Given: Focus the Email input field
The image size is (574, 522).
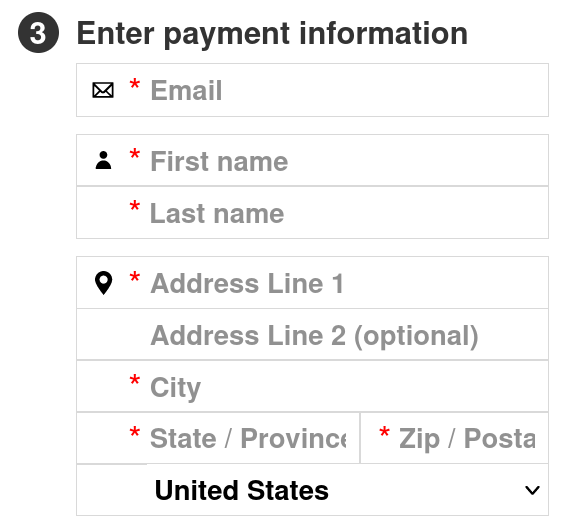Looking at the screenshot, I should pos(312,90).
